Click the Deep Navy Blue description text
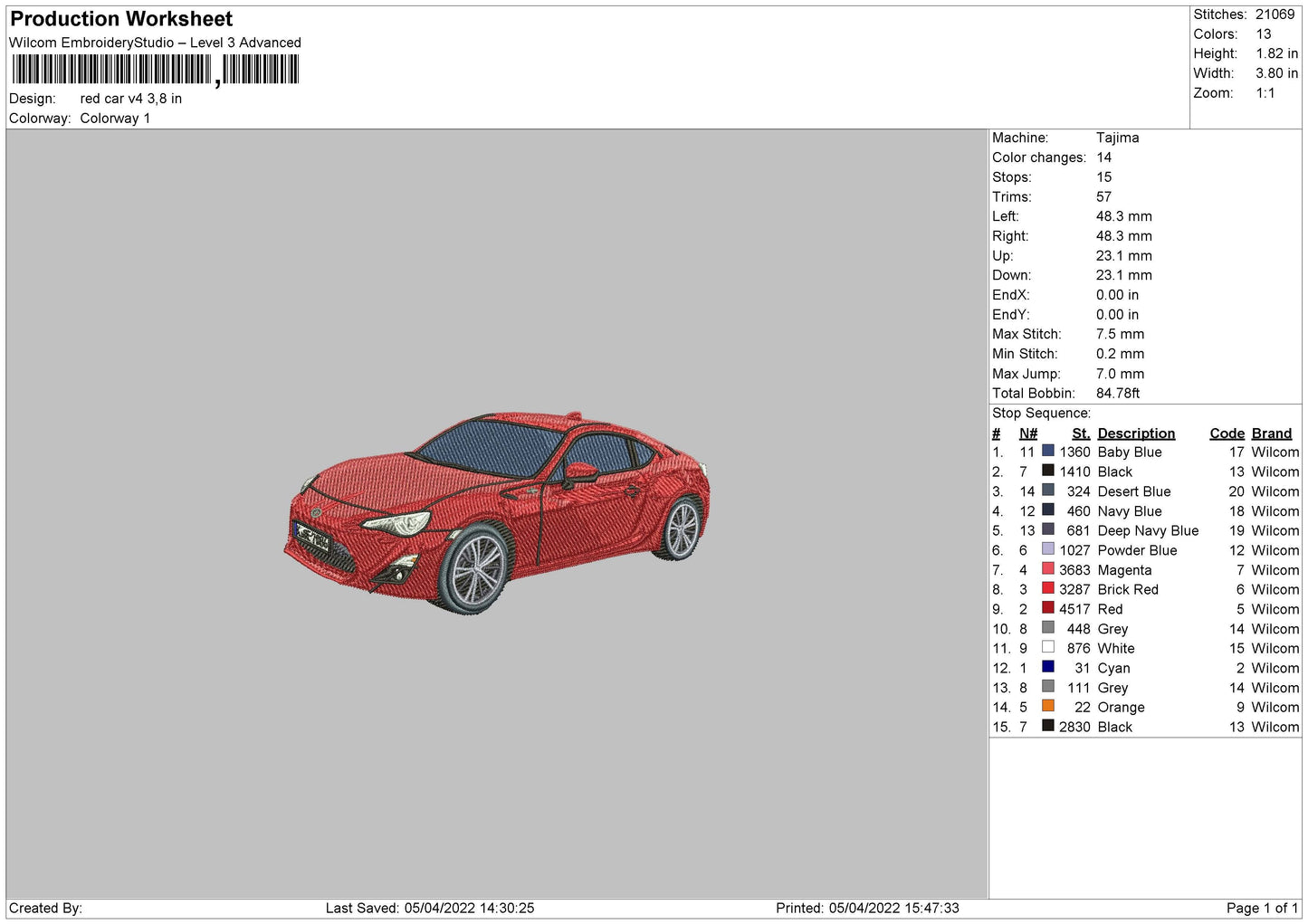This screenshot has width=1308, height=924. tap(1148, 530)
